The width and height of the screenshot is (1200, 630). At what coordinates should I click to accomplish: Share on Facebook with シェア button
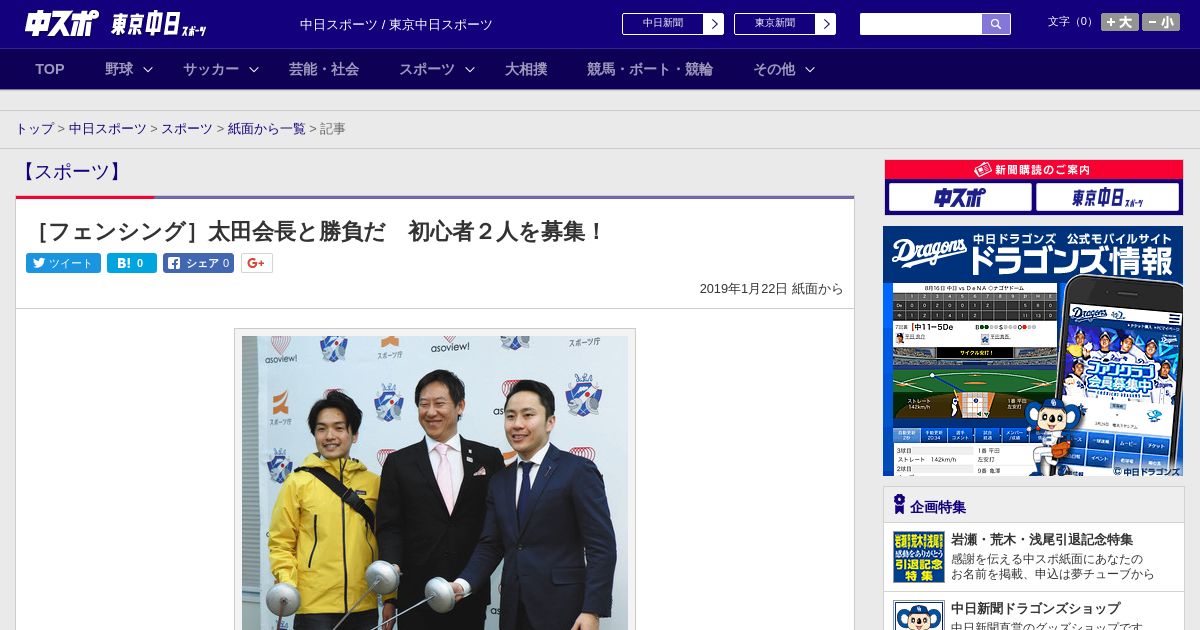[x=198, y=263]
